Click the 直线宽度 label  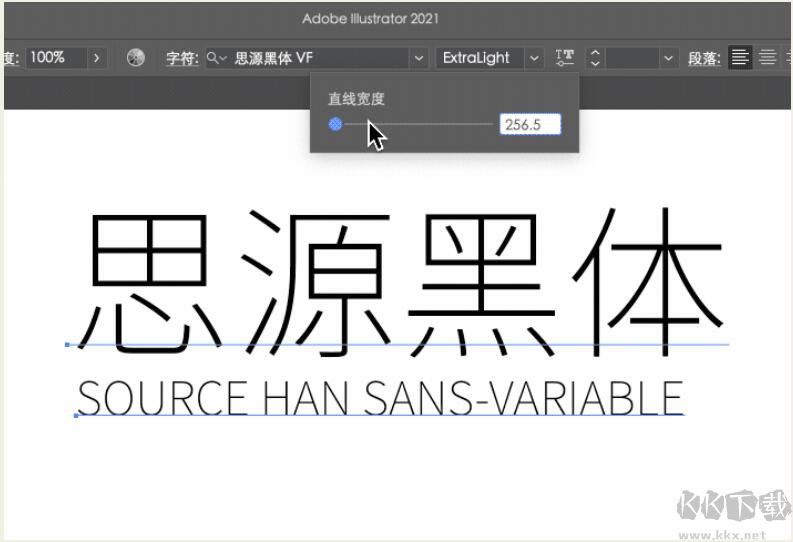[x=357, y=99]
